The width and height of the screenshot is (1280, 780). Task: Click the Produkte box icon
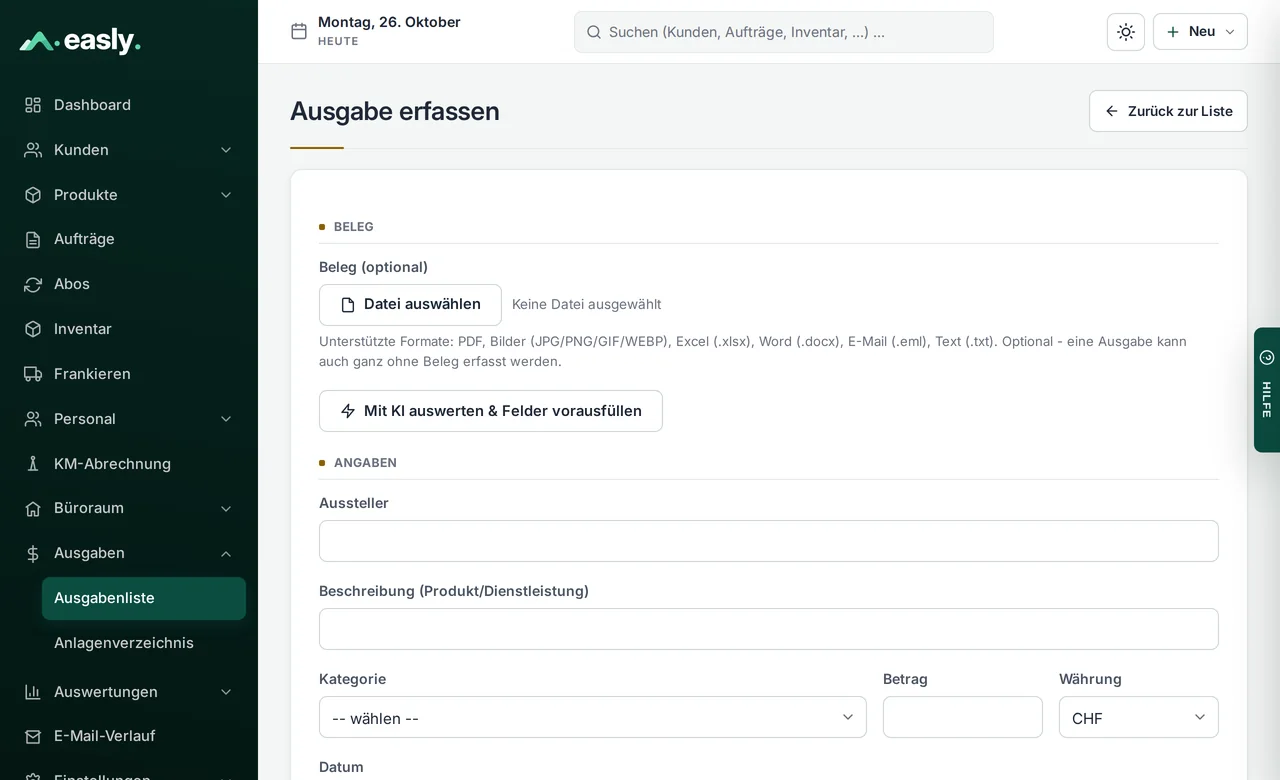pos(33,195)
